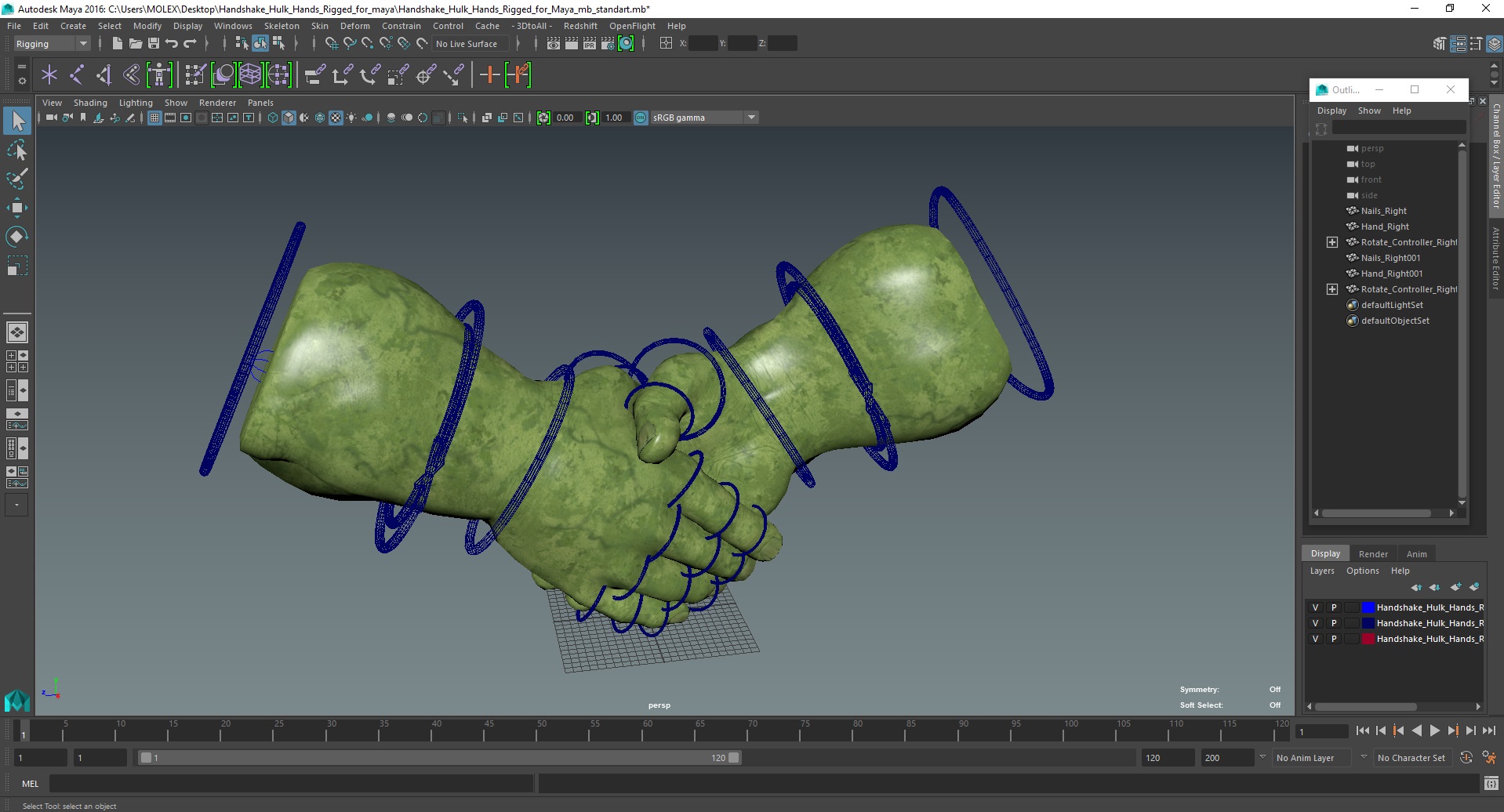Pick the Lasso Select tool in the toolbox
The image size is (1504, 812).
pyautogui.click(x=17, y=150)
